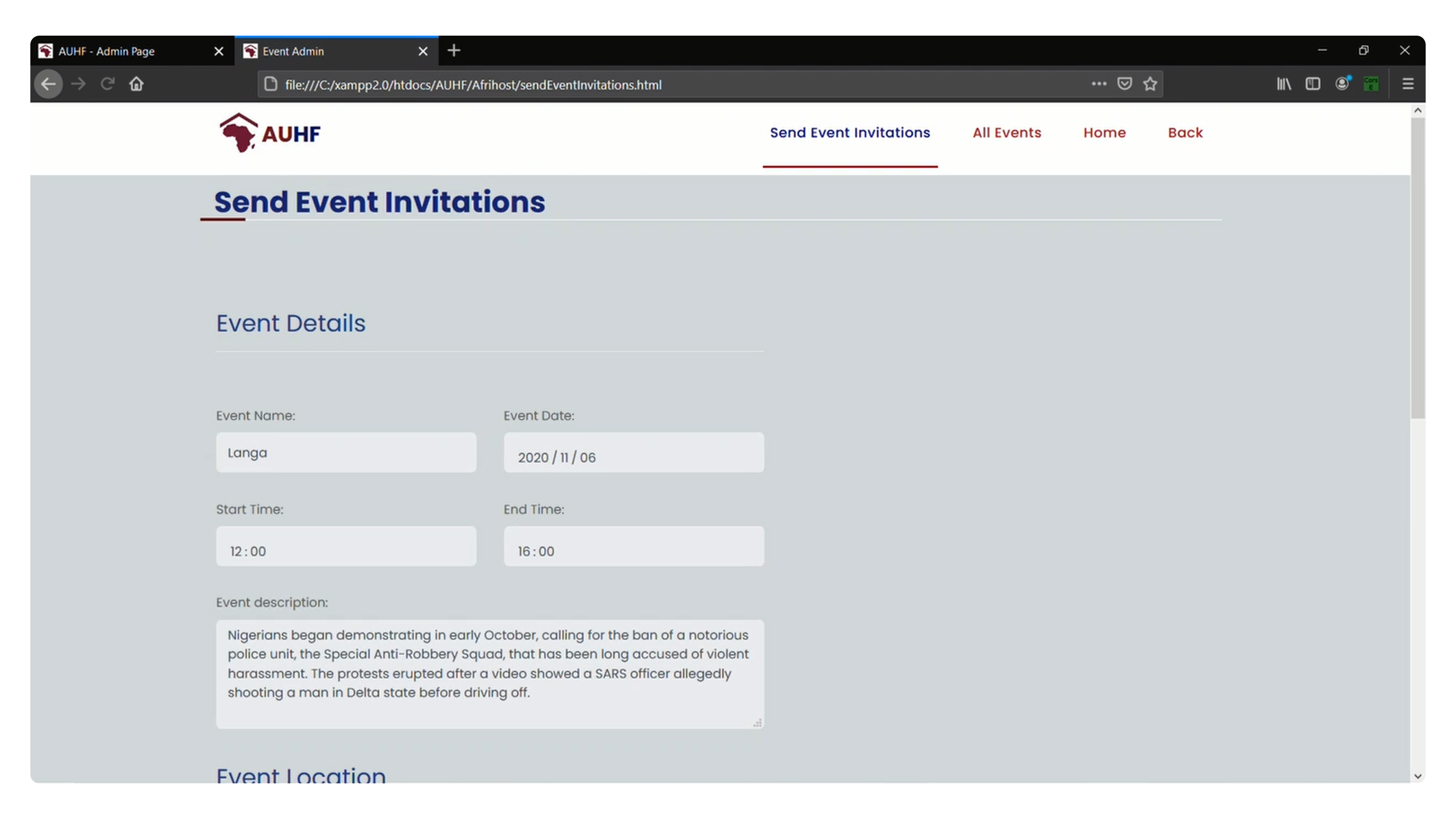The image size is (1456, 819).
Task: Open page actions three-dots menu
Action: [1099, 84]
